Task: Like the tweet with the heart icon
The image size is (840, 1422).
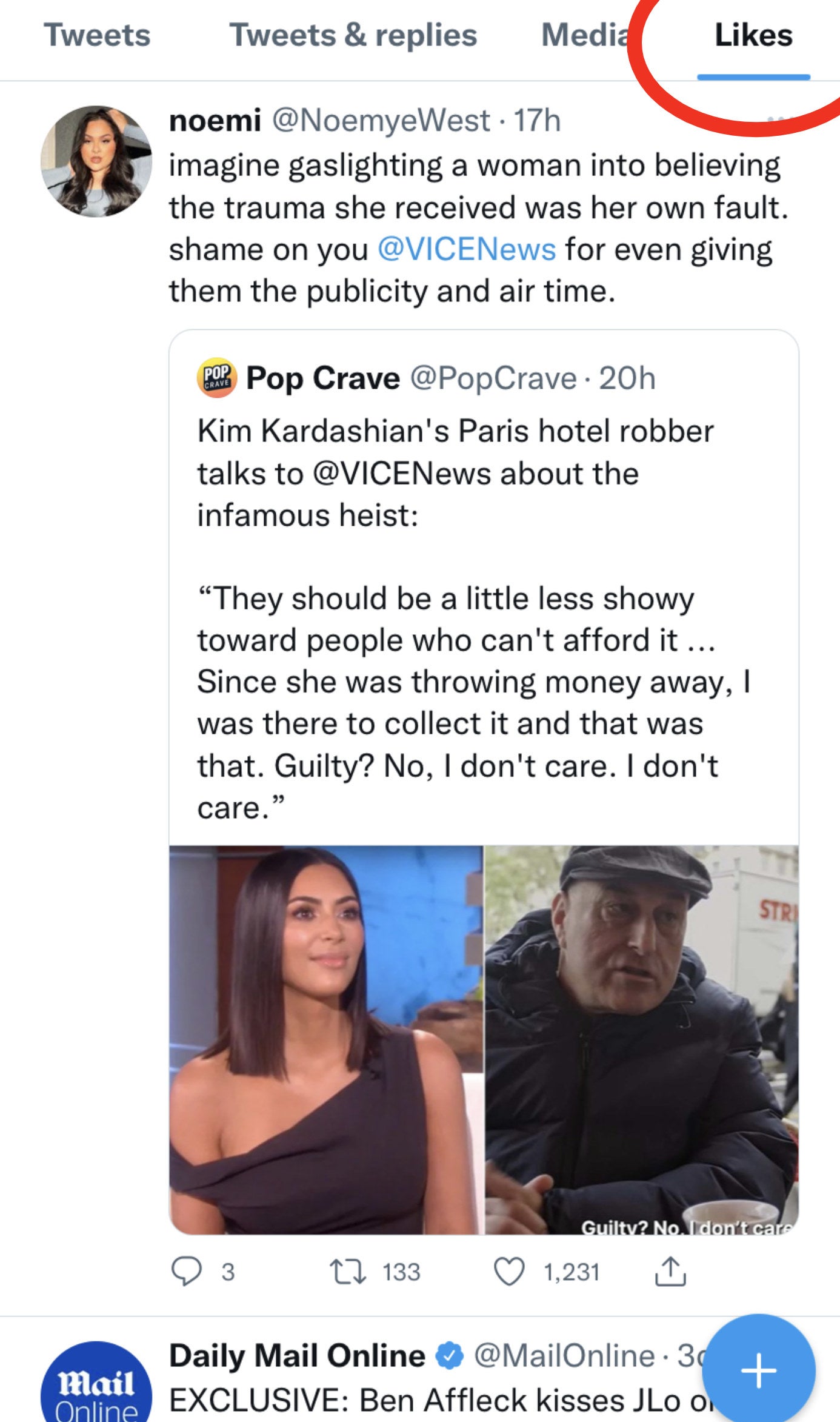Action: [x=509, y=1272]
